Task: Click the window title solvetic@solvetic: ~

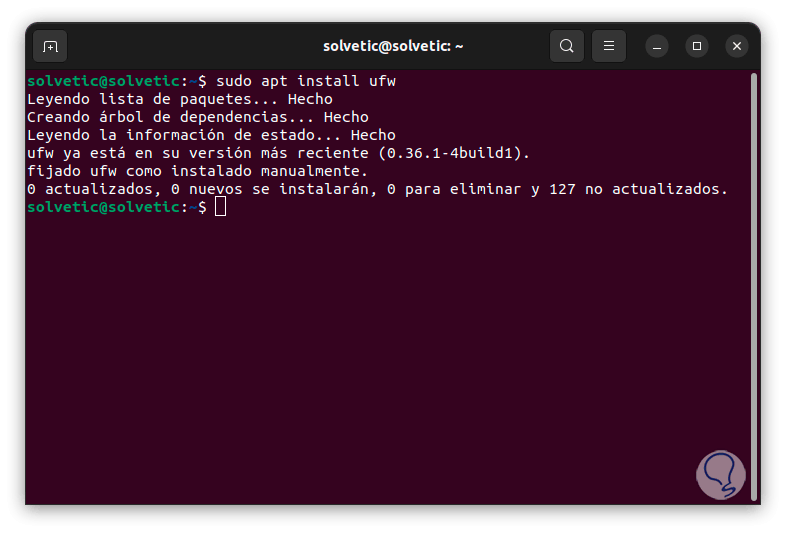Action: coord(393,46)
